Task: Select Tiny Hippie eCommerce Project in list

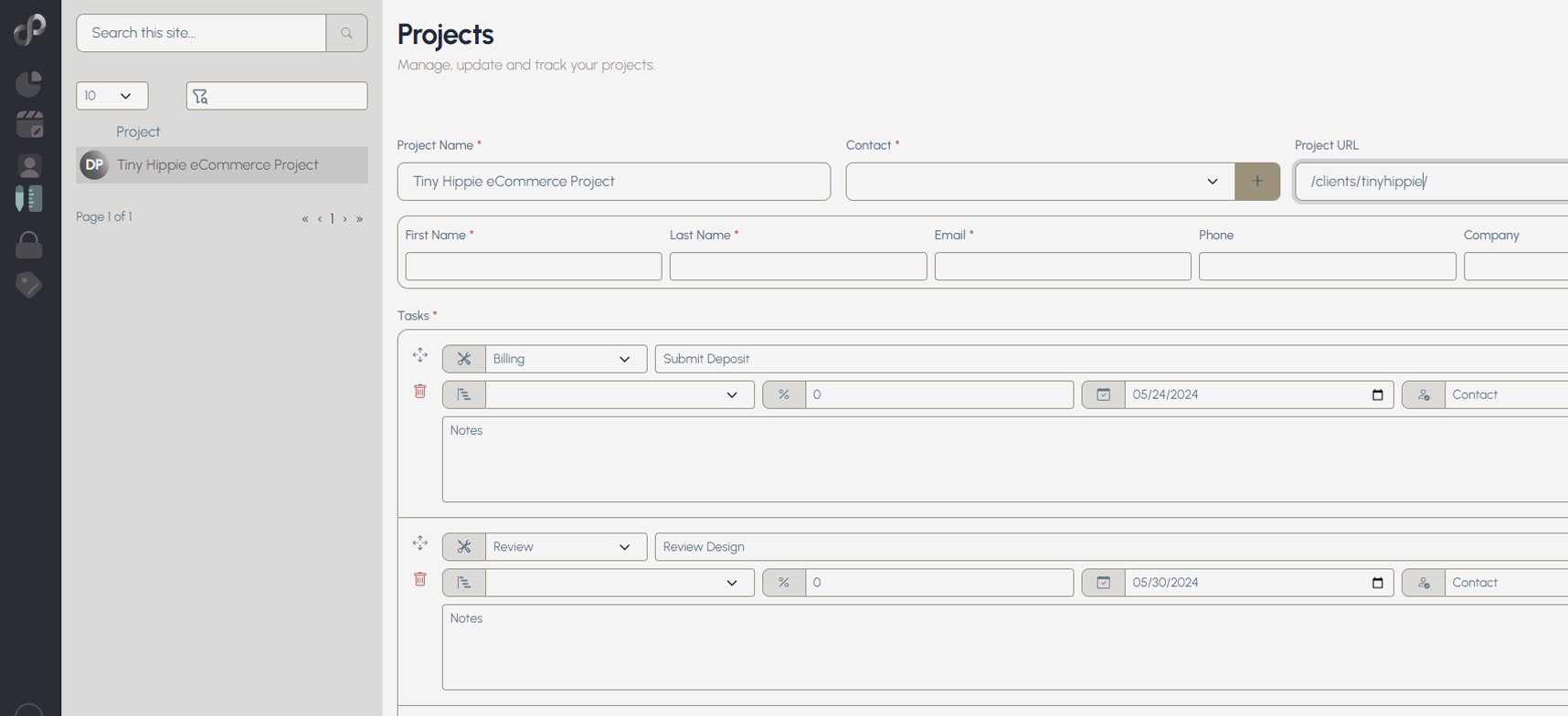Action: point(217,165)
